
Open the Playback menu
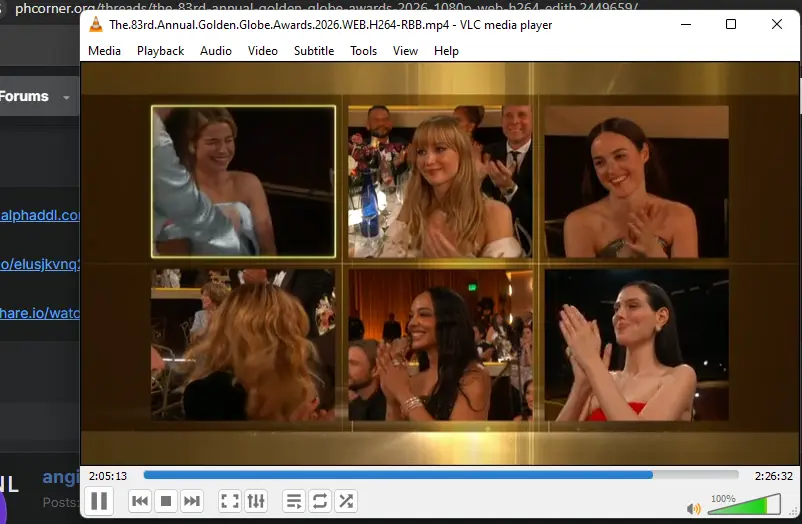(161, 51)
